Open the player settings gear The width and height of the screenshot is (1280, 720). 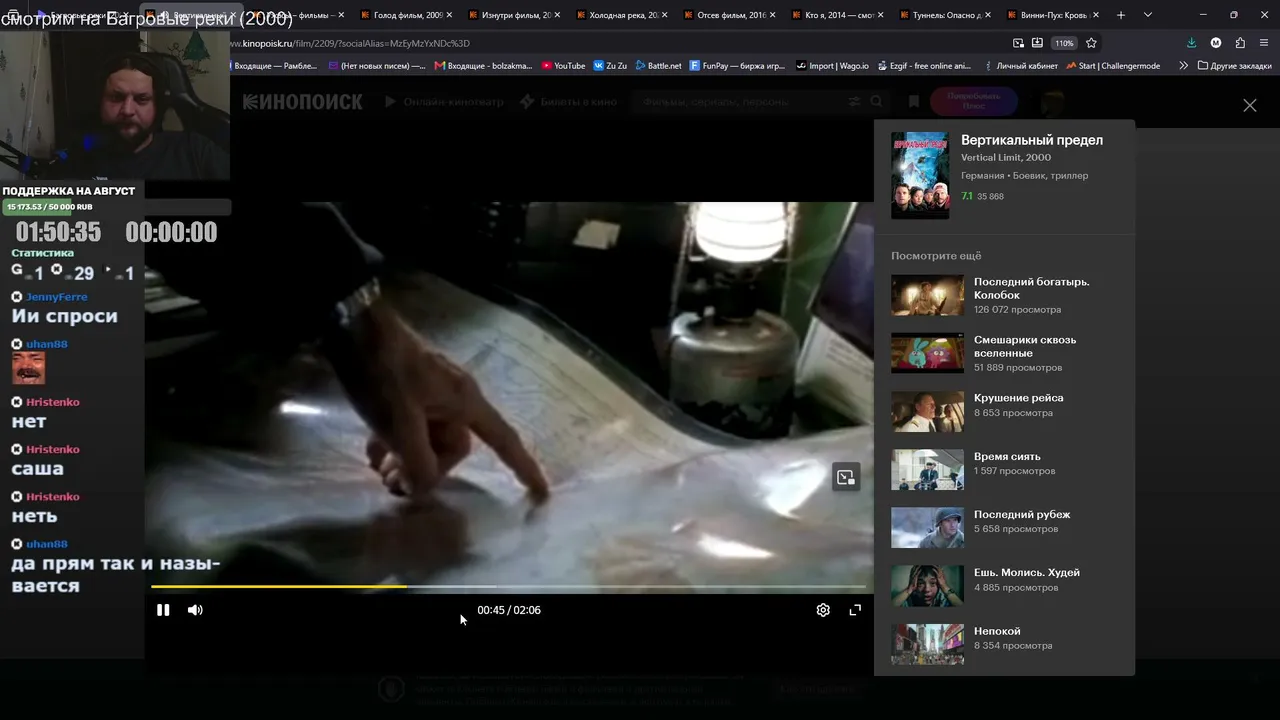point(823,610)
